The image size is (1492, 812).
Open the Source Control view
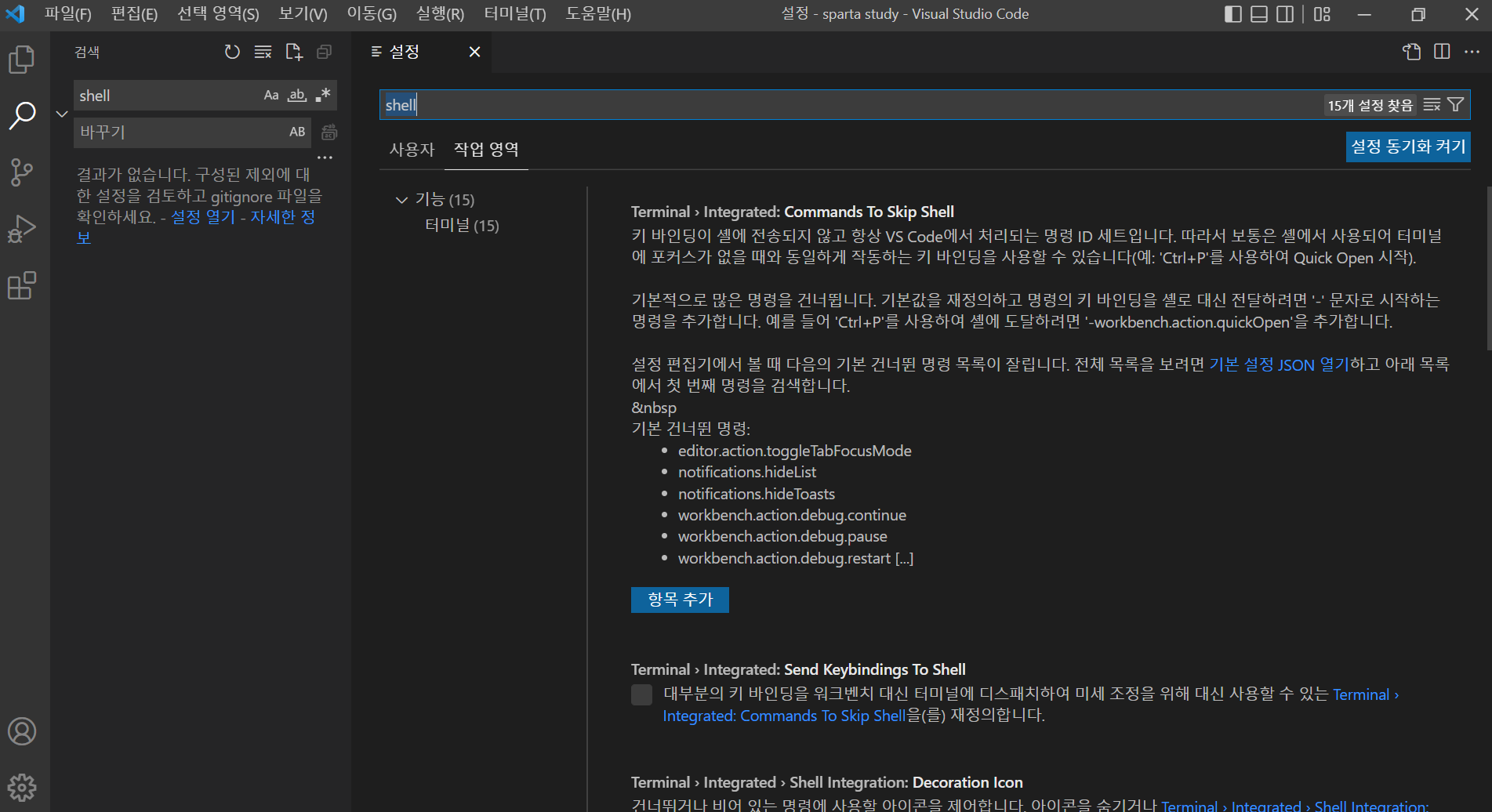(x=22, y=172)
